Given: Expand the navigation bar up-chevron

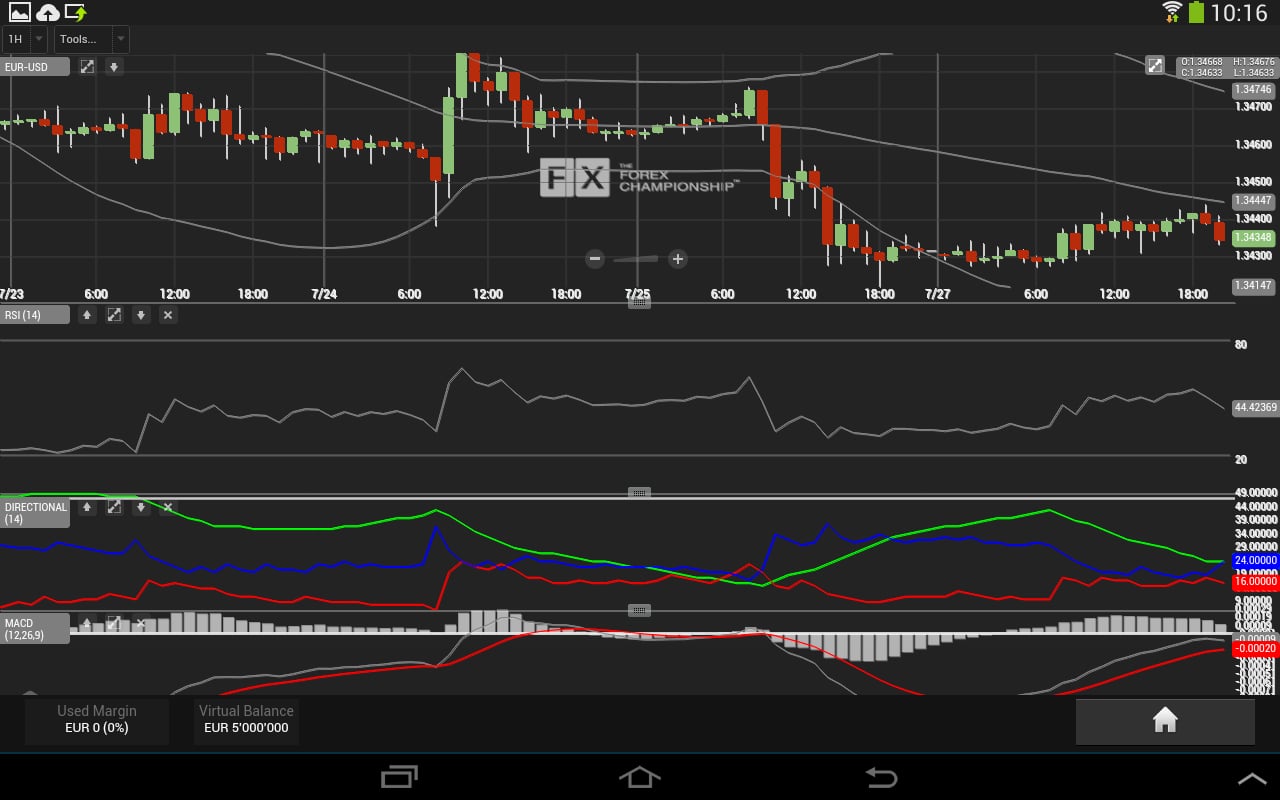Looking at the screenshot, I should point(1252,778).
